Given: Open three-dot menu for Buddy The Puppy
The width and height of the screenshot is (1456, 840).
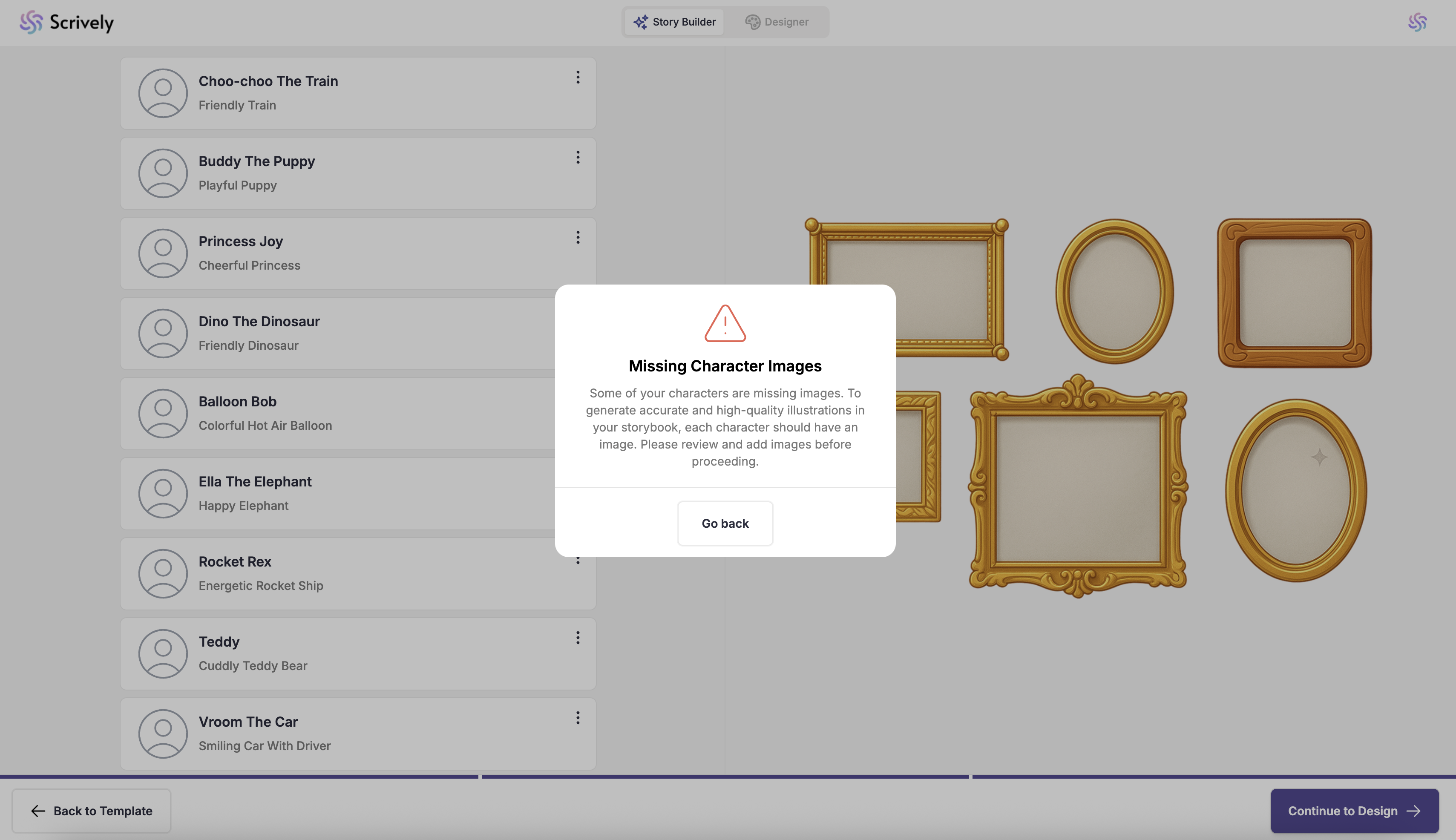Looking at the screenshot, I should click(578, 158).
